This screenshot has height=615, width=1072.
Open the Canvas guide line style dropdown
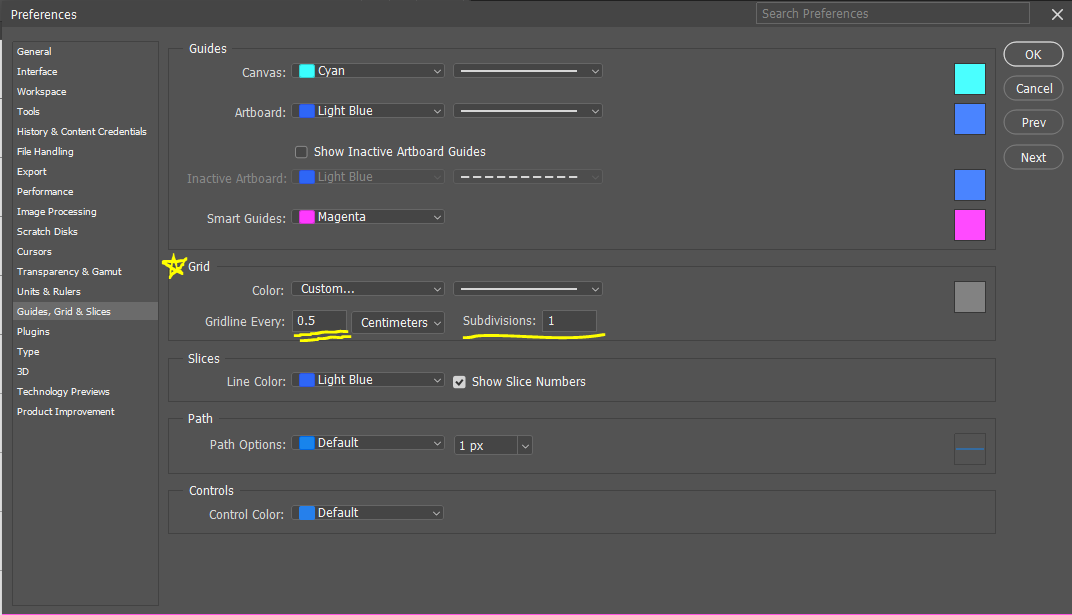click(527, 71)
